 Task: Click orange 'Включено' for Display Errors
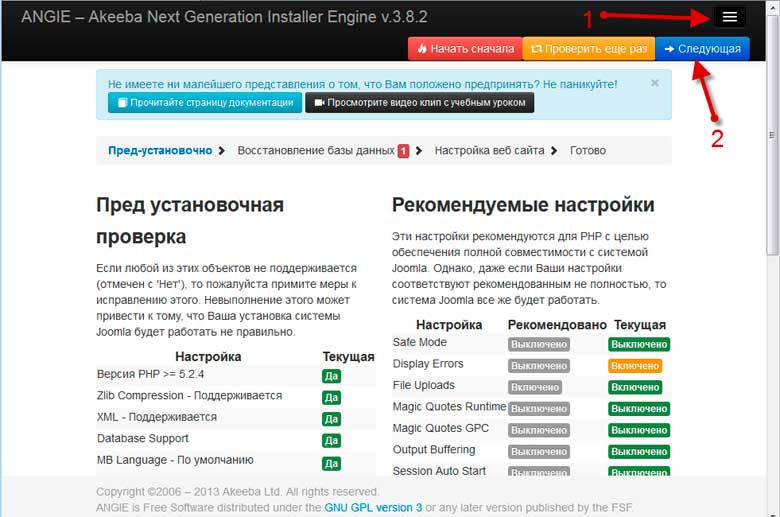[635, 366]
